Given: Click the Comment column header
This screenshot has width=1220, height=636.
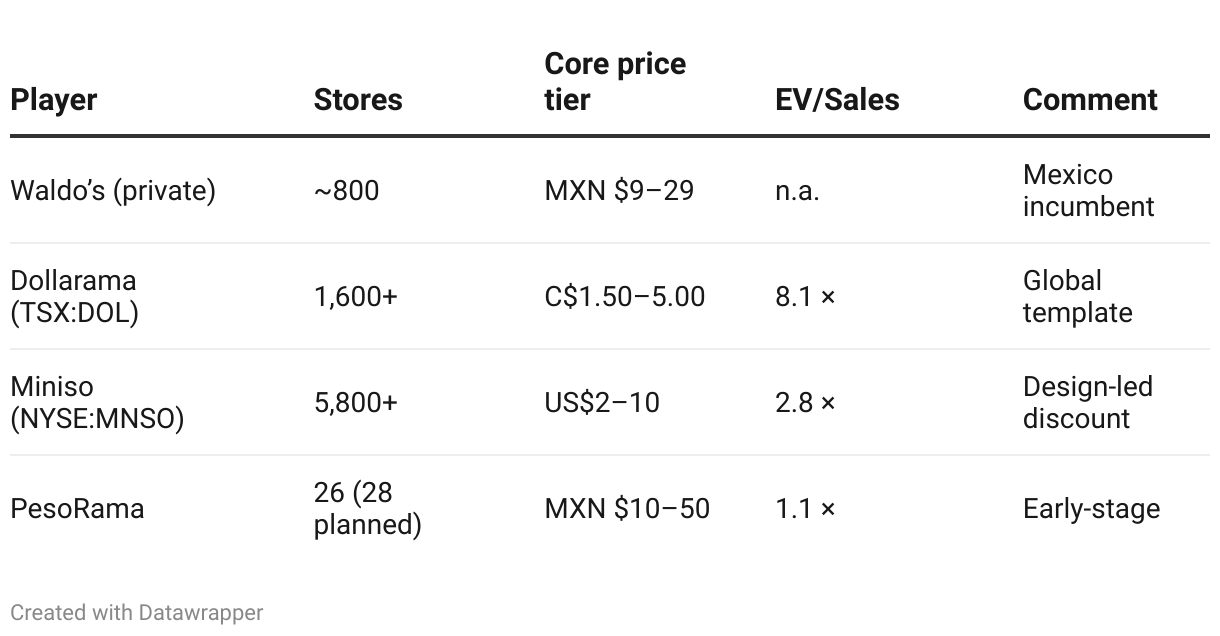Looking at the screenshot, I should 1090,100.
